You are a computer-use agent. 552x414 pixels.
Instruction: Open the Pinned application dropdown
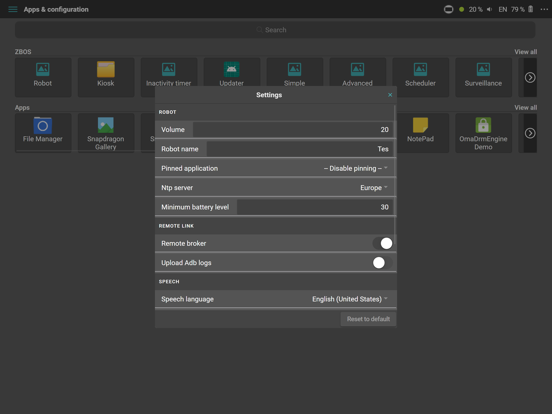click(356, 168)
